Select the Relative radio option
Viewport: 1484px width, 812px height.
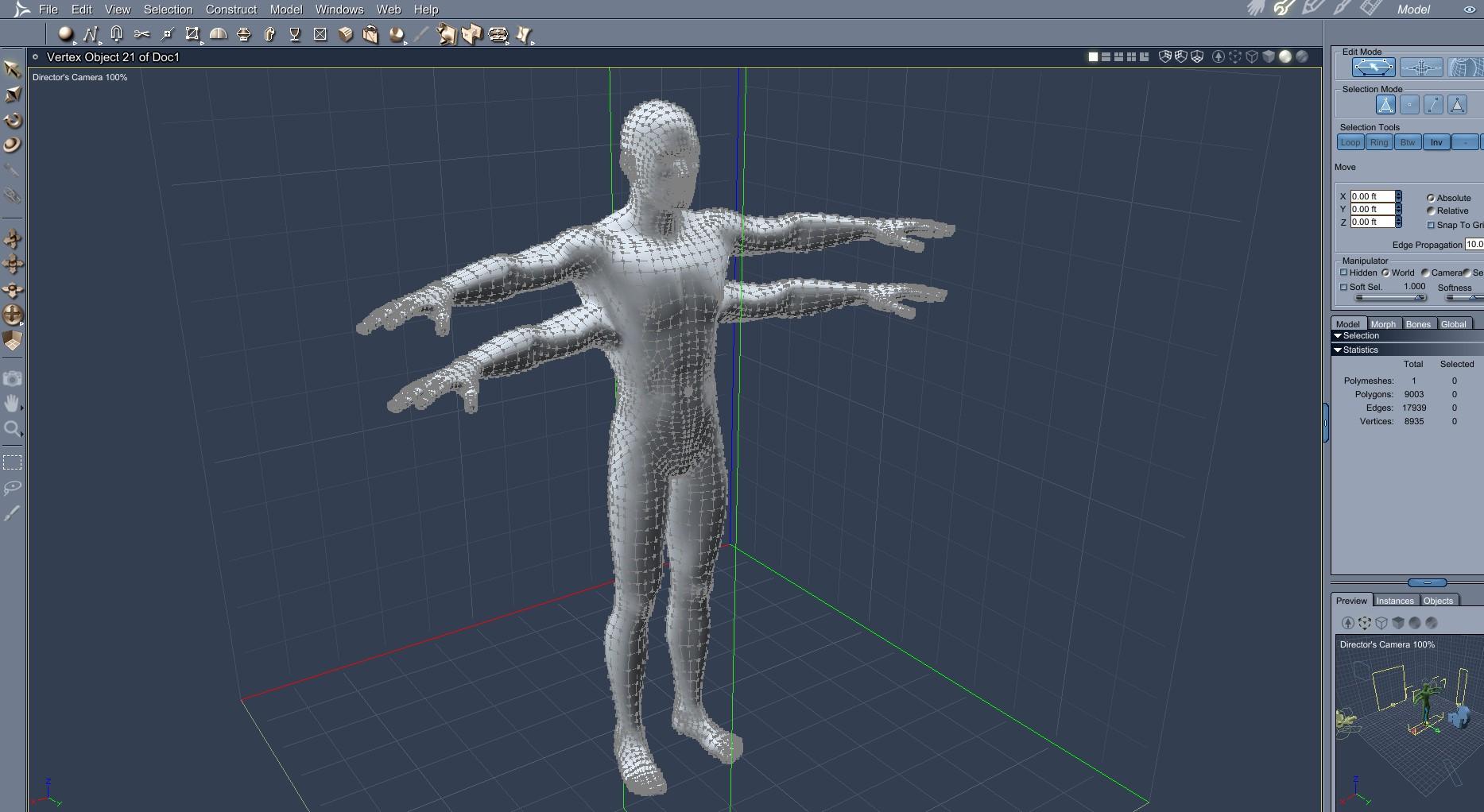click(x=1431, y=211)
